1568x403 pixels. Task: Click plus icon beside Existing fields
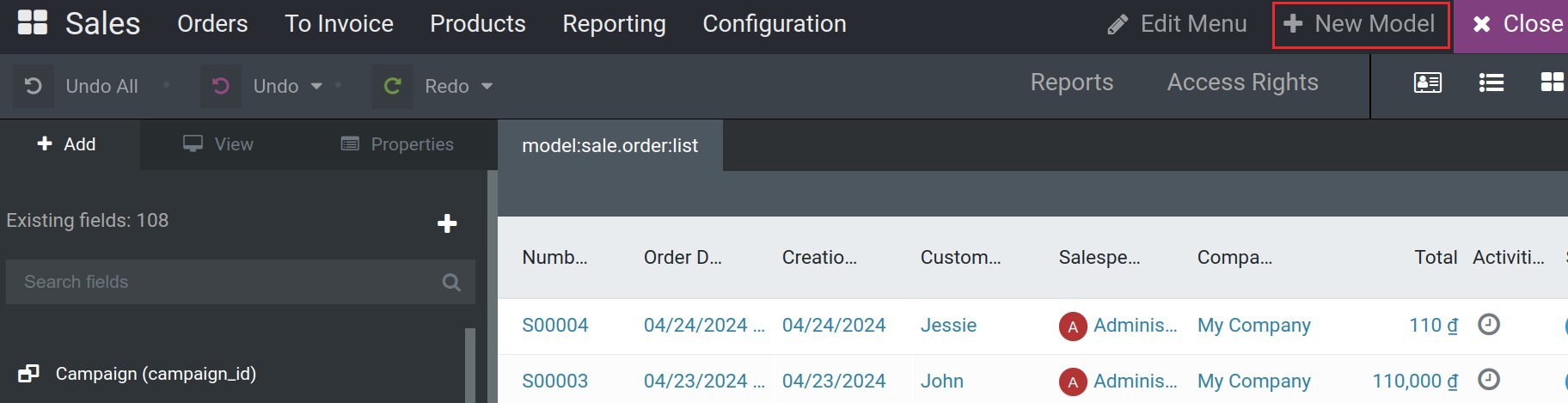pos(447,223)
